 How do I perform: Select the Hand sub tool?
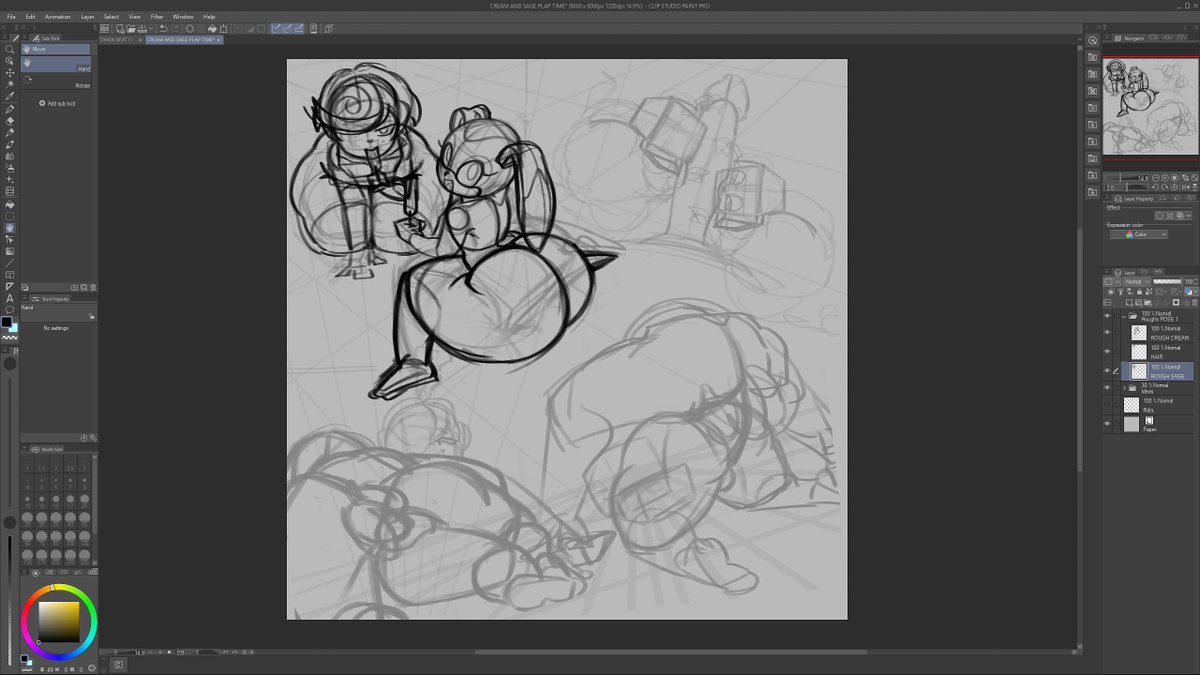pos(56,65)
